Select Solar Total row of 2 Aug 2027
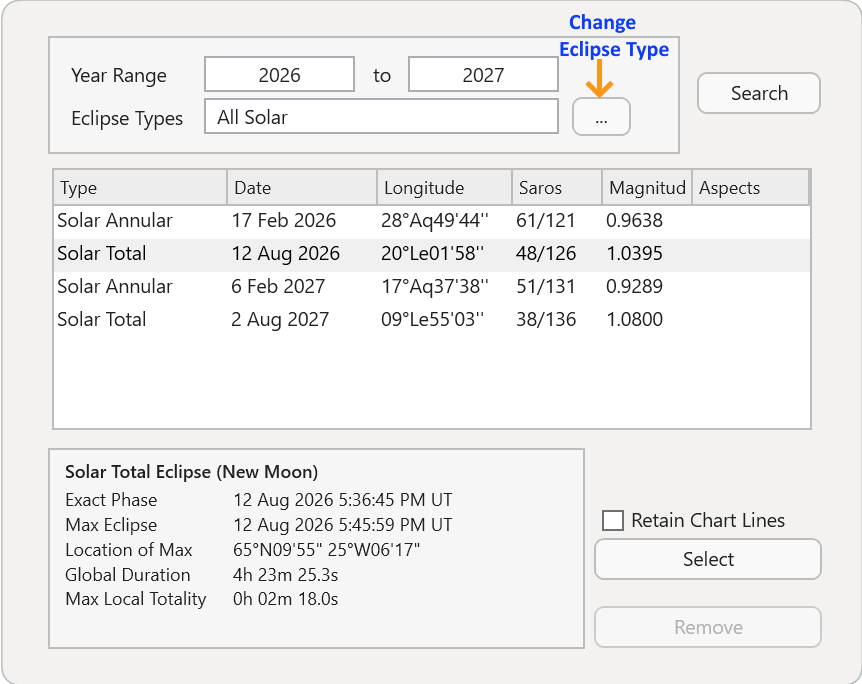Image resolution: width=862 pixels, height=684 pixels. pos(432,319)
